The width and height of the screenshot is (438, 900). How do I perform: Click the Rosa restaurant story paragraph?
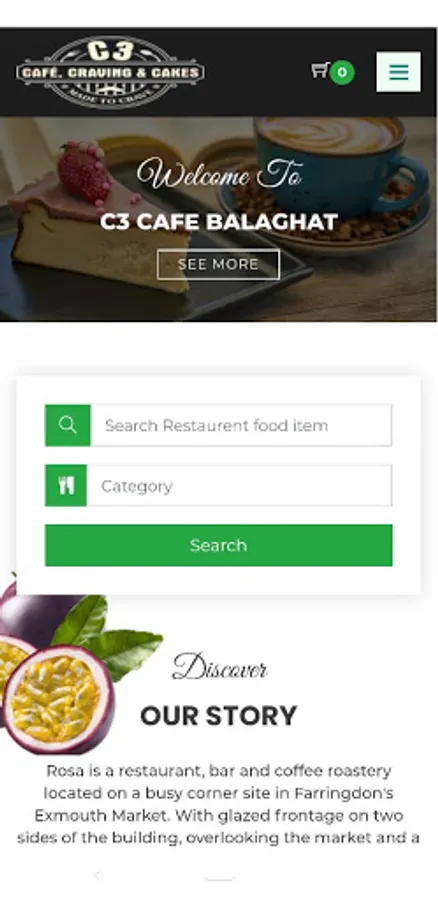pyautogui.click(x=219, y=804)
